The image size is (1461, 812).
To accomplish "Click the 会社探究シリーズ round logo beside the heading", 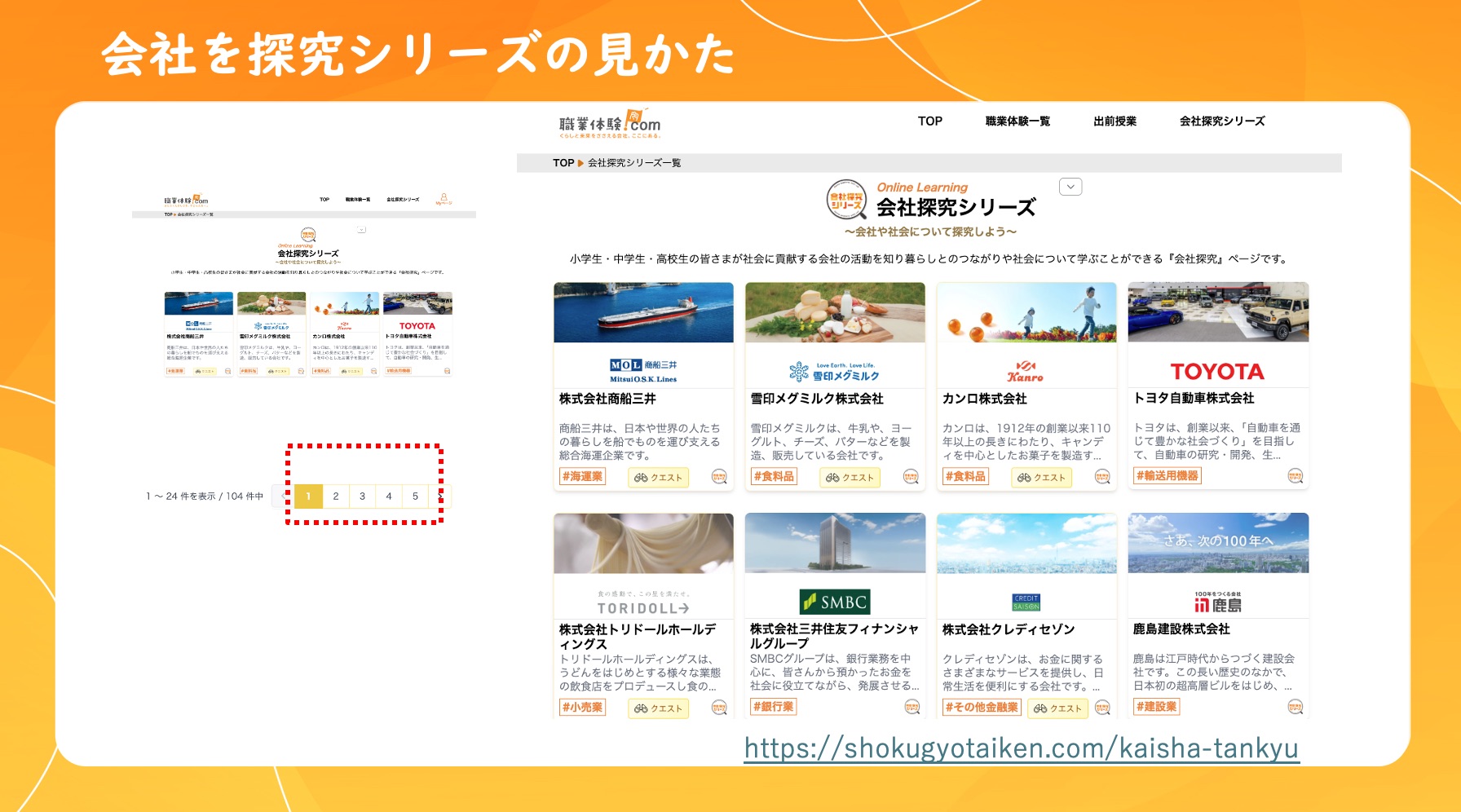I will click(x=845, y=200).
